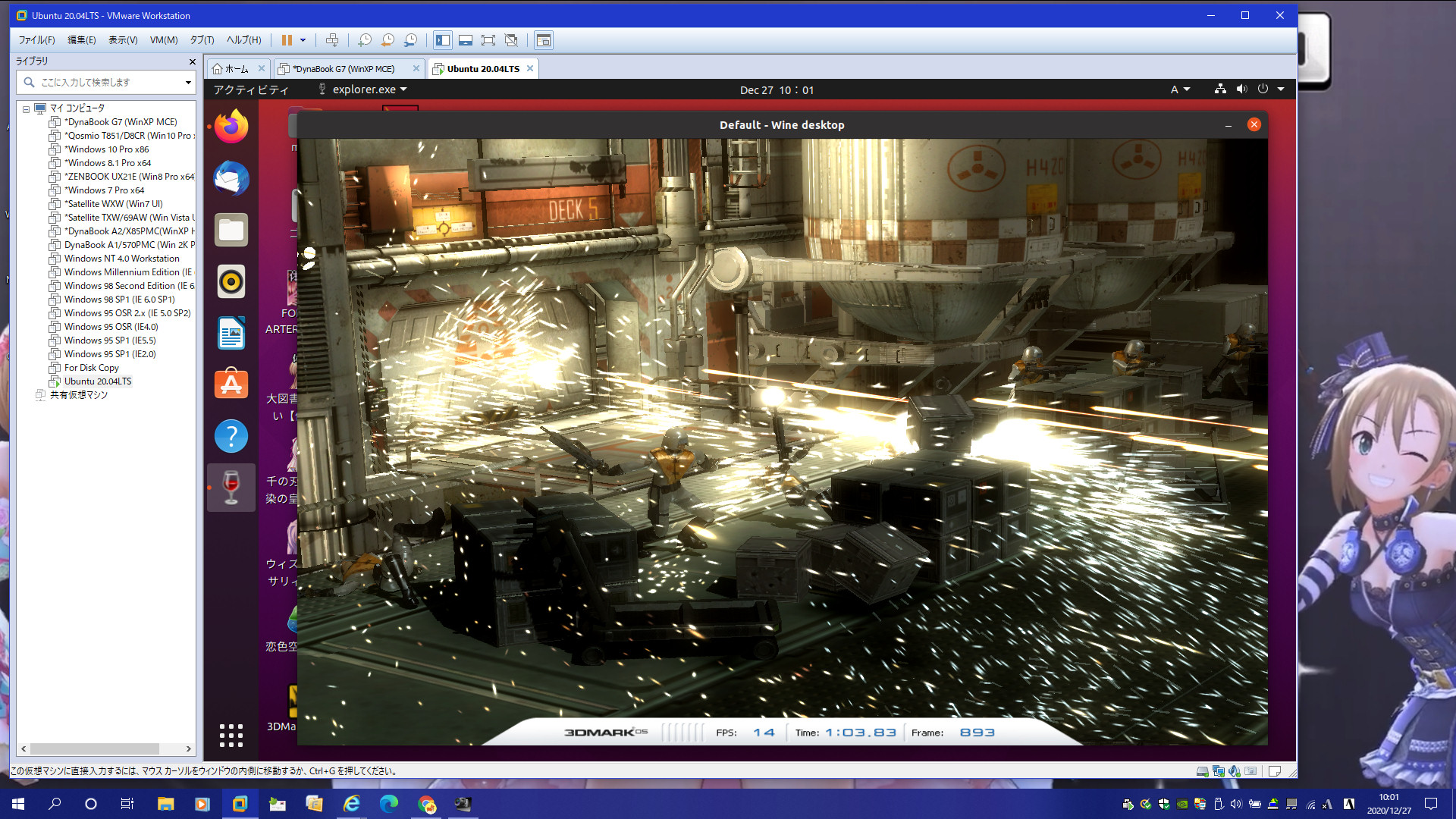
Task: Select *Windows 7 Pro x64 in the library
Action: coord(104,190)
